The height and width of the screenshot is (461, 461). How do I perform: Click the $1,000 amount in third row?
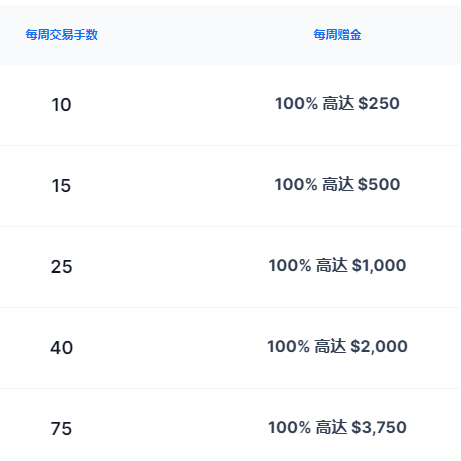[379, 266]
